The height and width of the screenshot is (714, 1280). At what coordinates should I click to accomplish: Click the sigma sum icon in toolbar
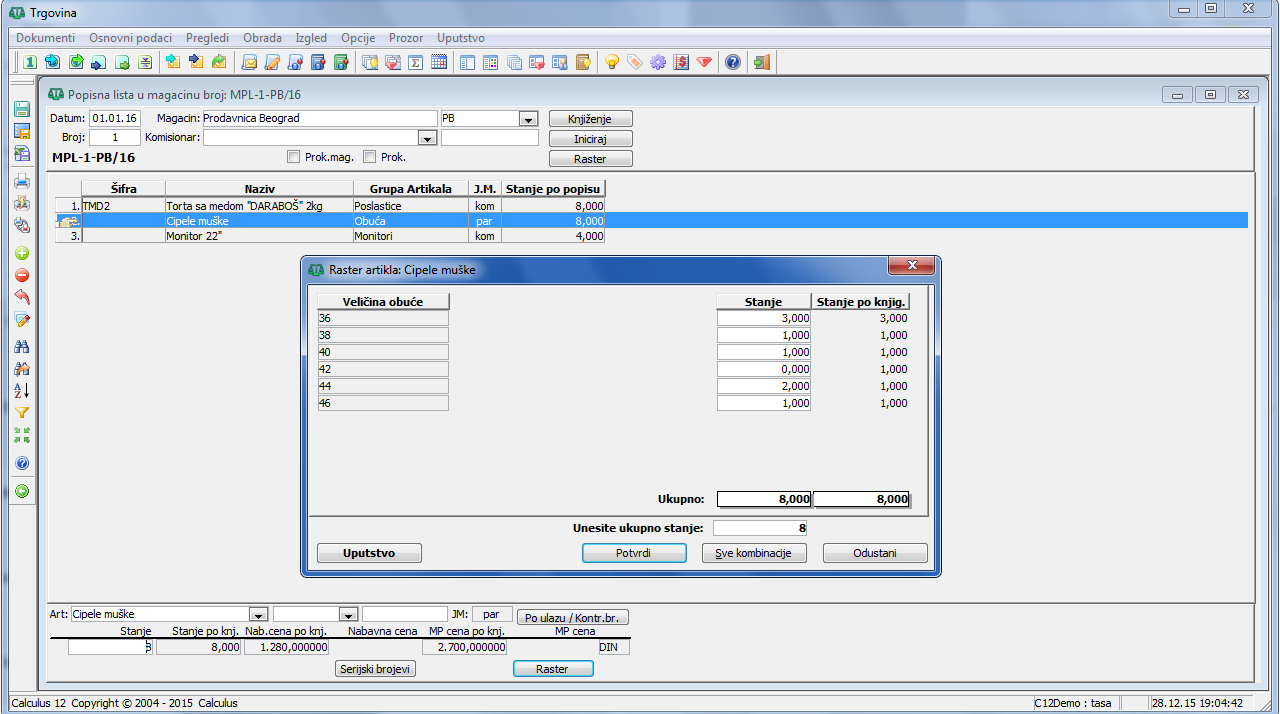pyautogui.click(x=416, y=62)
